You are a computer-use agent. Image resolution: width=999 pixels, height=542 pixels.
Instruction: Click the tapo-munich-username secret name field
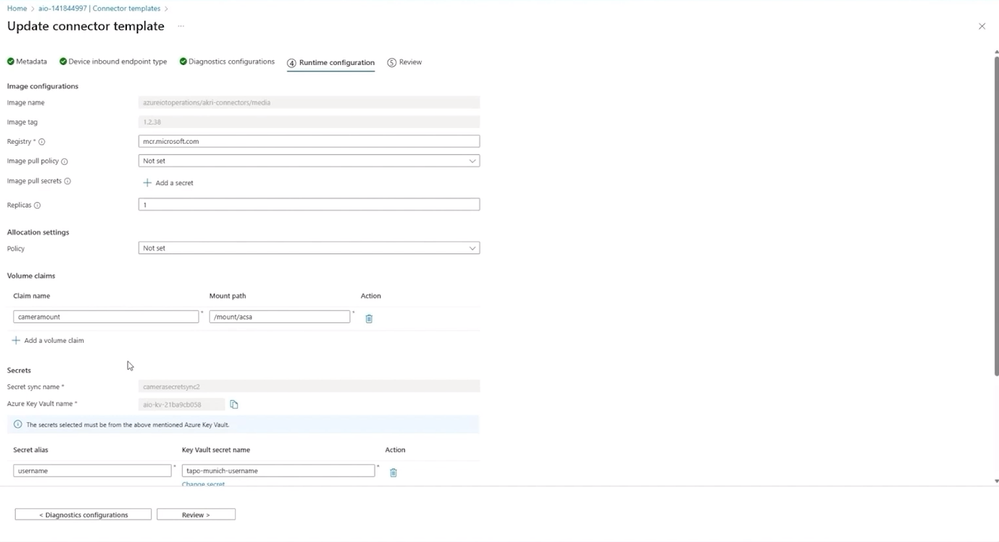click(x=278, y=471)
